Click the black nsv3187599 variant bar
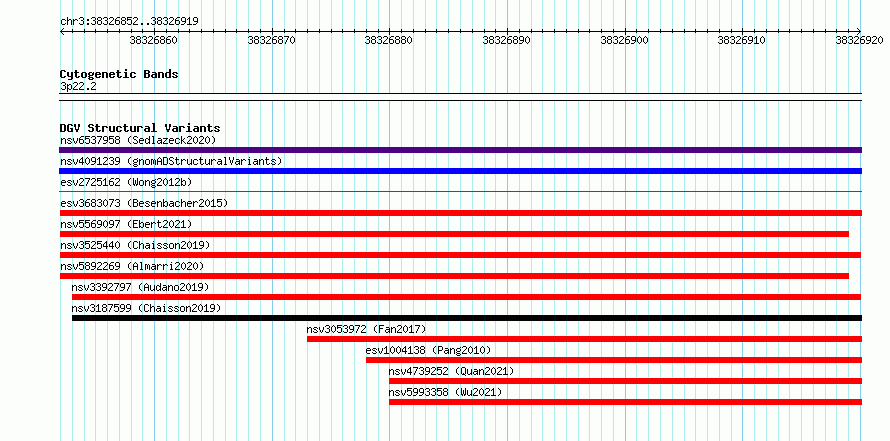This screenshot has height=441, width=890. coord(467,318)
